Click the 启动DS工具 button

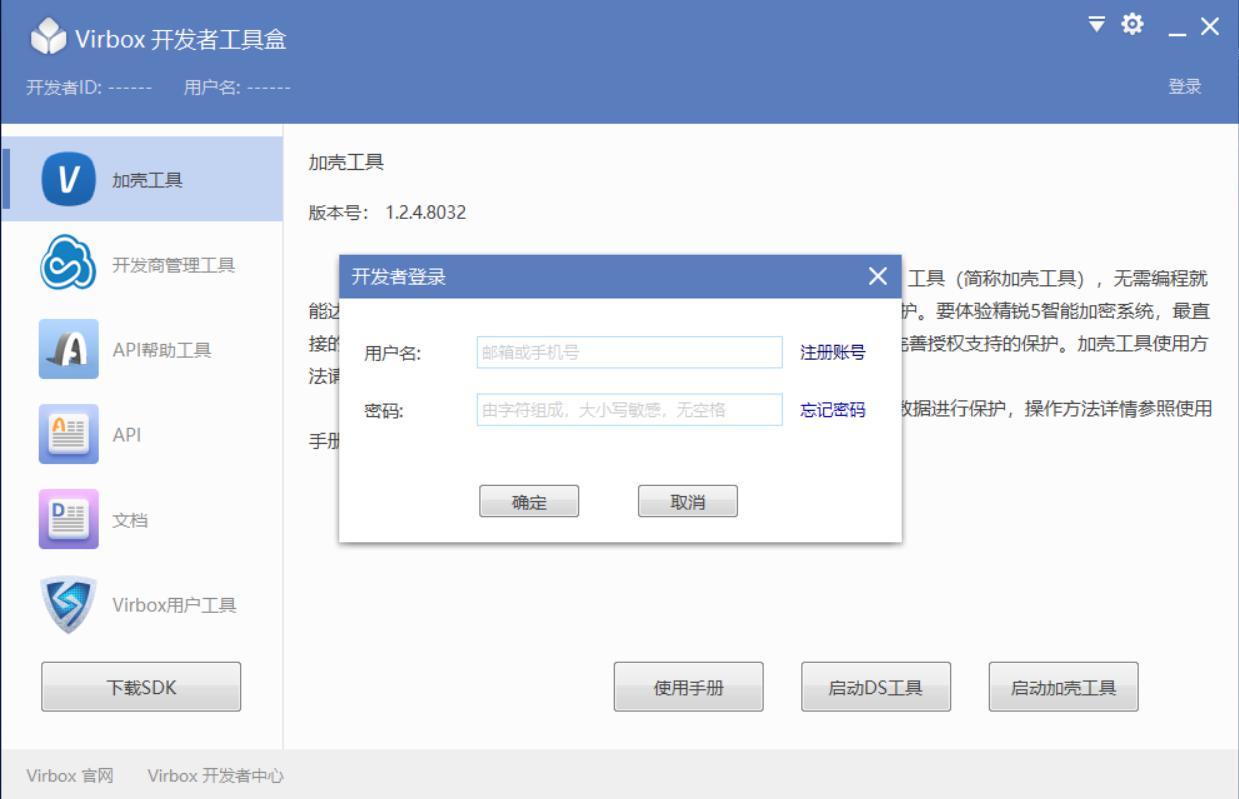point(876,687)
